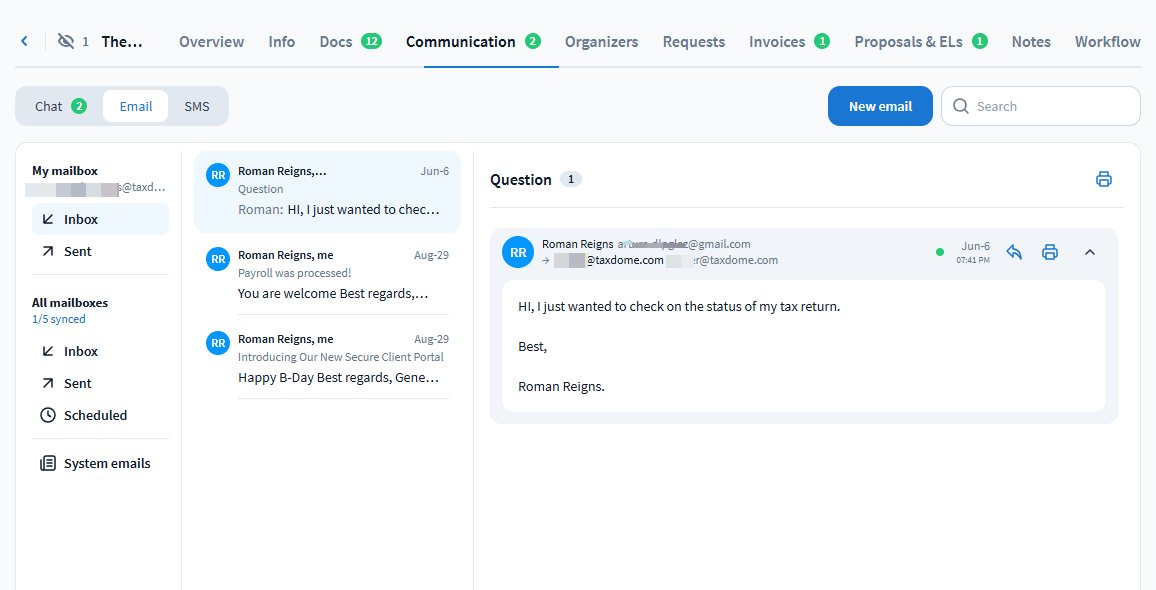Select the Email toggle option

136,106
